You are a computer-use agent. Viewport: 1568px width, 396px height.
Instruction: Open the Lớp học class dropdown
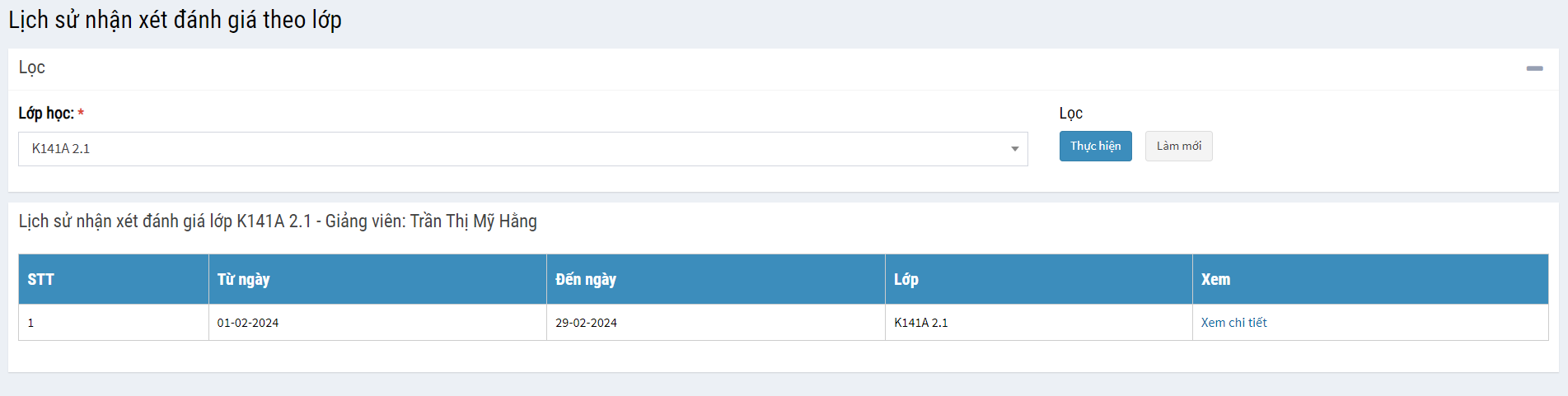pos(511,149)
